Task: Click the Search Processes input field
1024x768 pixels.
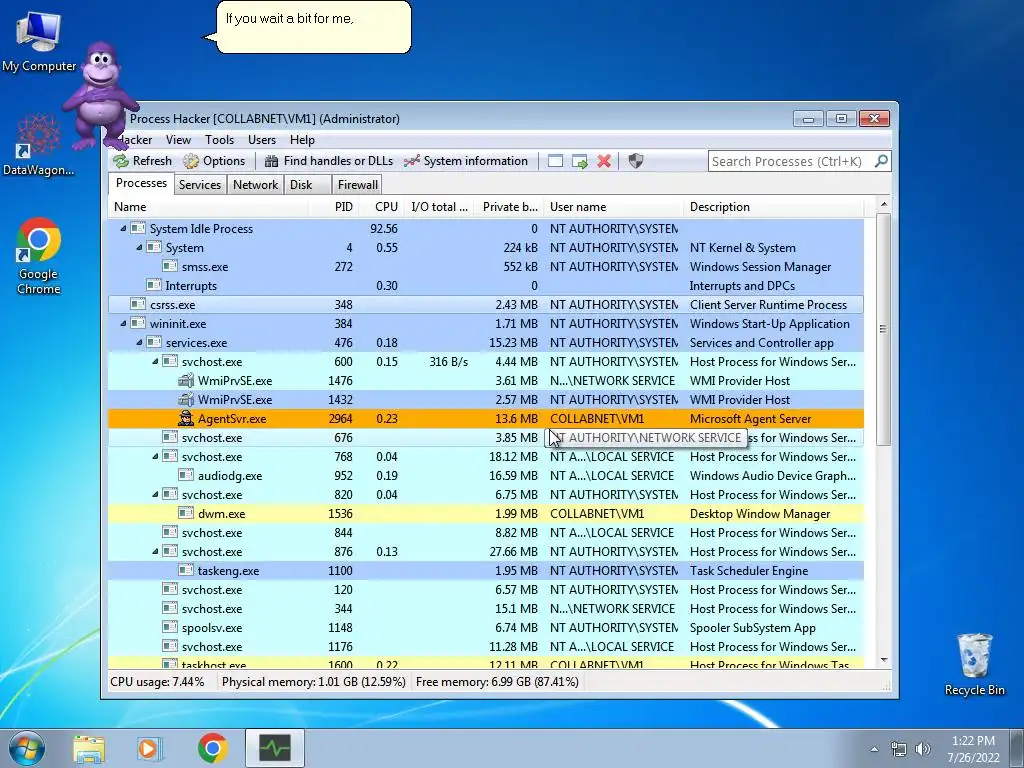Action: [791, 161]
